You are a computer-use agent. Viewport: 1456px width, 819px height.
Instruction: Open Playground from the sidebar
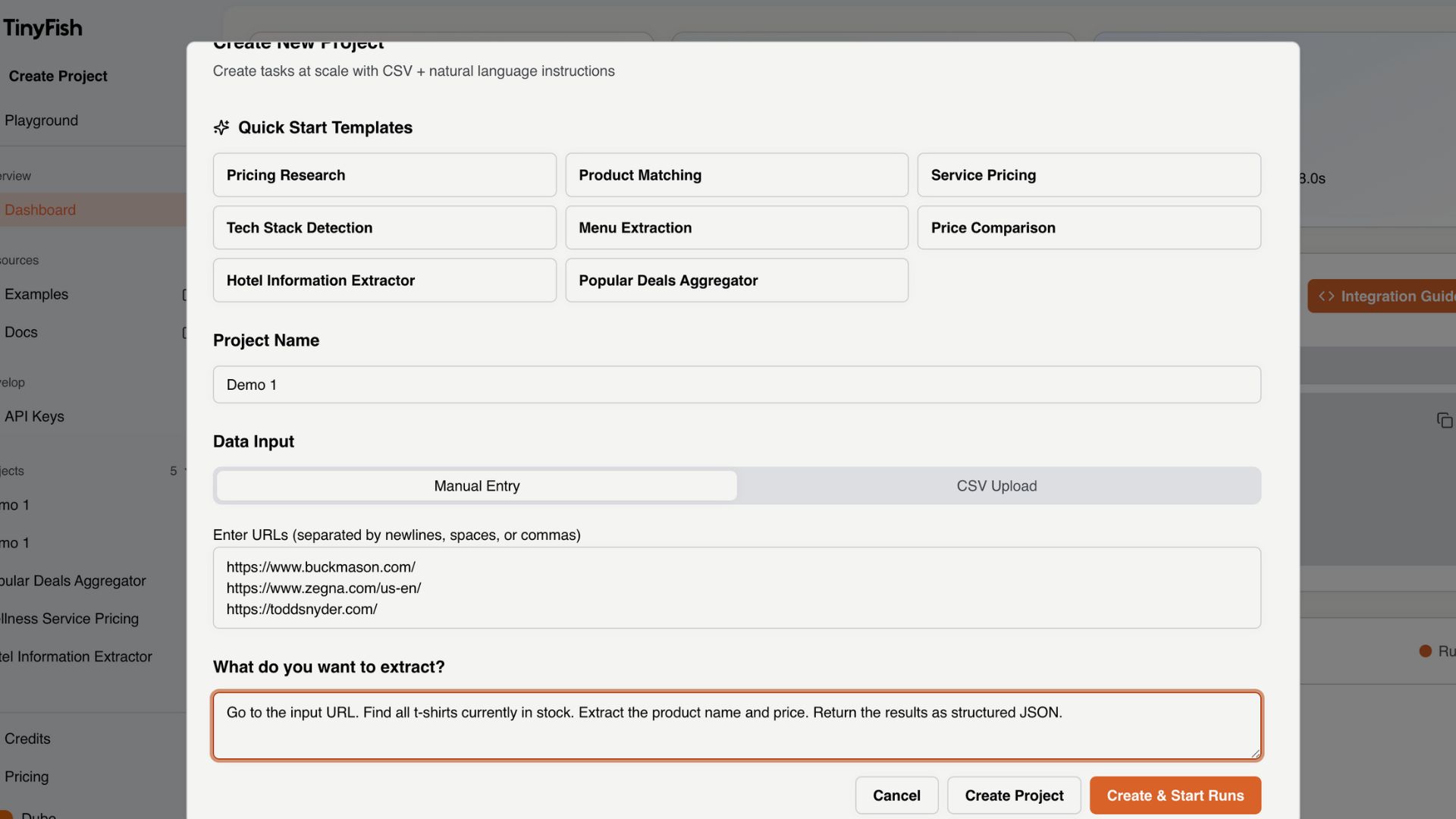pyautogui.click(x=42, y=121)
